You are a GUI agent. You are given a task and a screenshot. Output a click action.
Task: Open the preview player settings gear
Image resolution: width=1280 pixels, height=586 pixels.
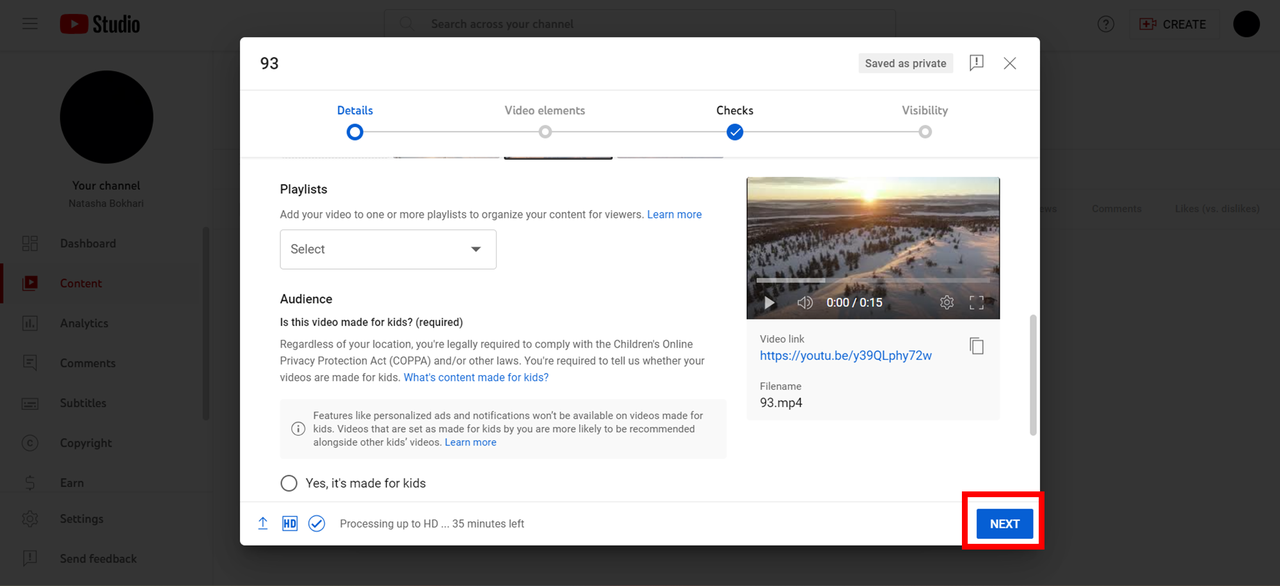947,302
